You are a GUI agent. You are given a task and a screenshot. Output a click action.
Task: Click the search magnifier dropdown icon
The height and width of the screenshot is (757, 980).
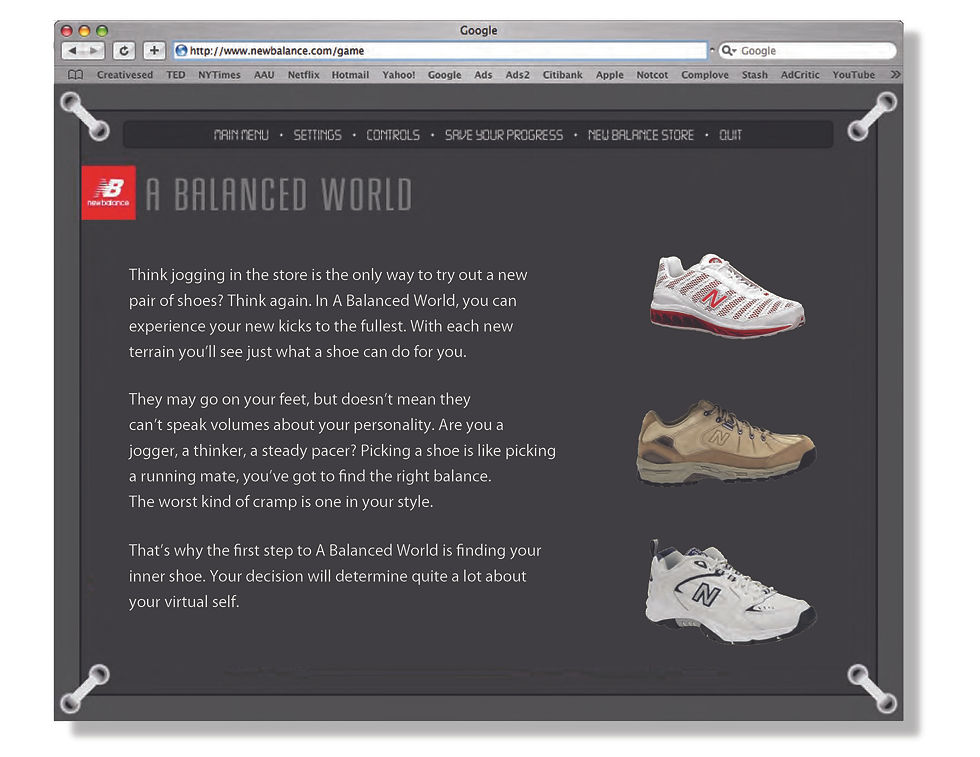click(x=728, y=51)
